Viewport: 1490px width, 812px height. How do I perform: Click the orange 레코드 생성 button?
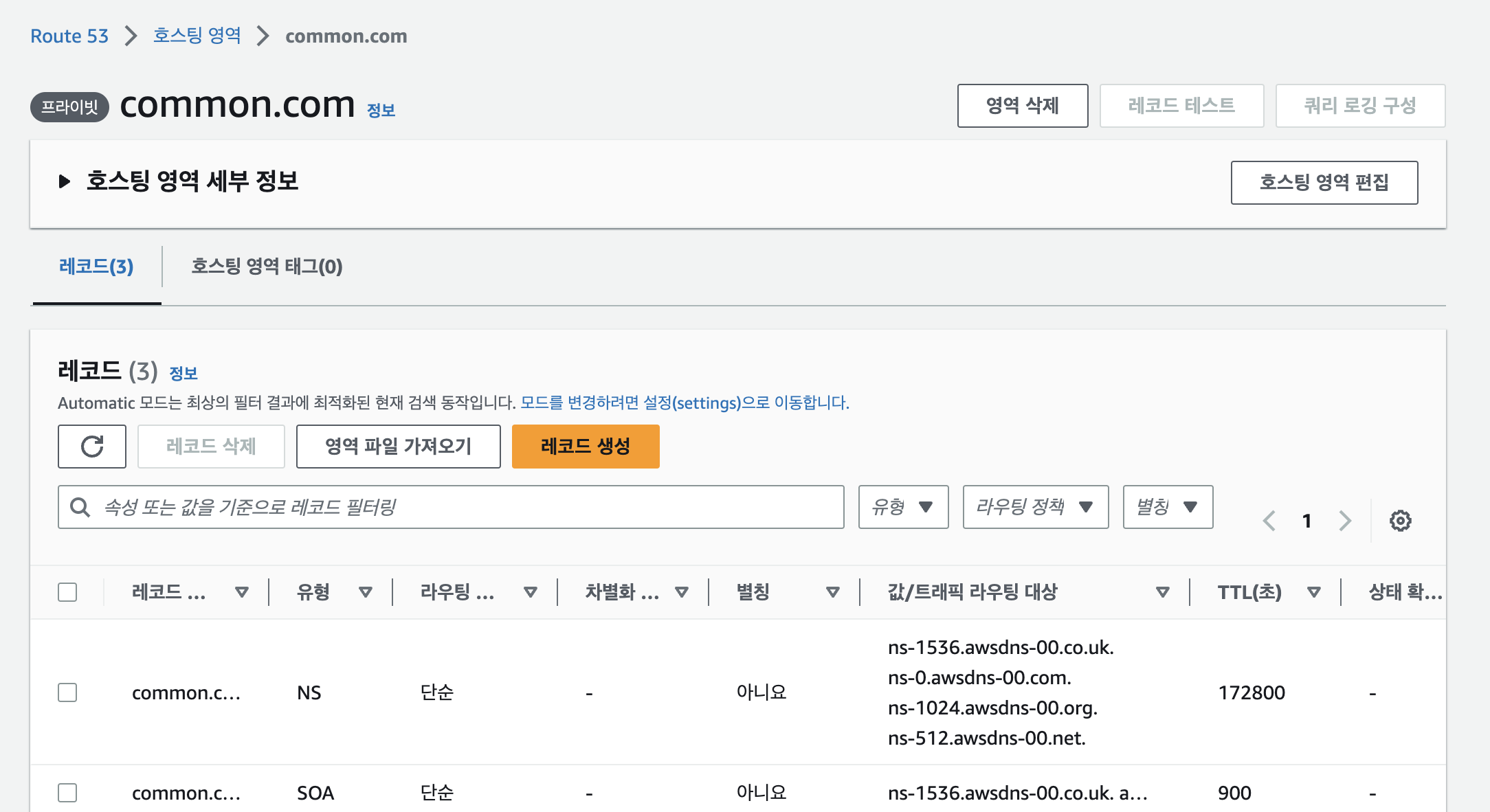point(586,447)
